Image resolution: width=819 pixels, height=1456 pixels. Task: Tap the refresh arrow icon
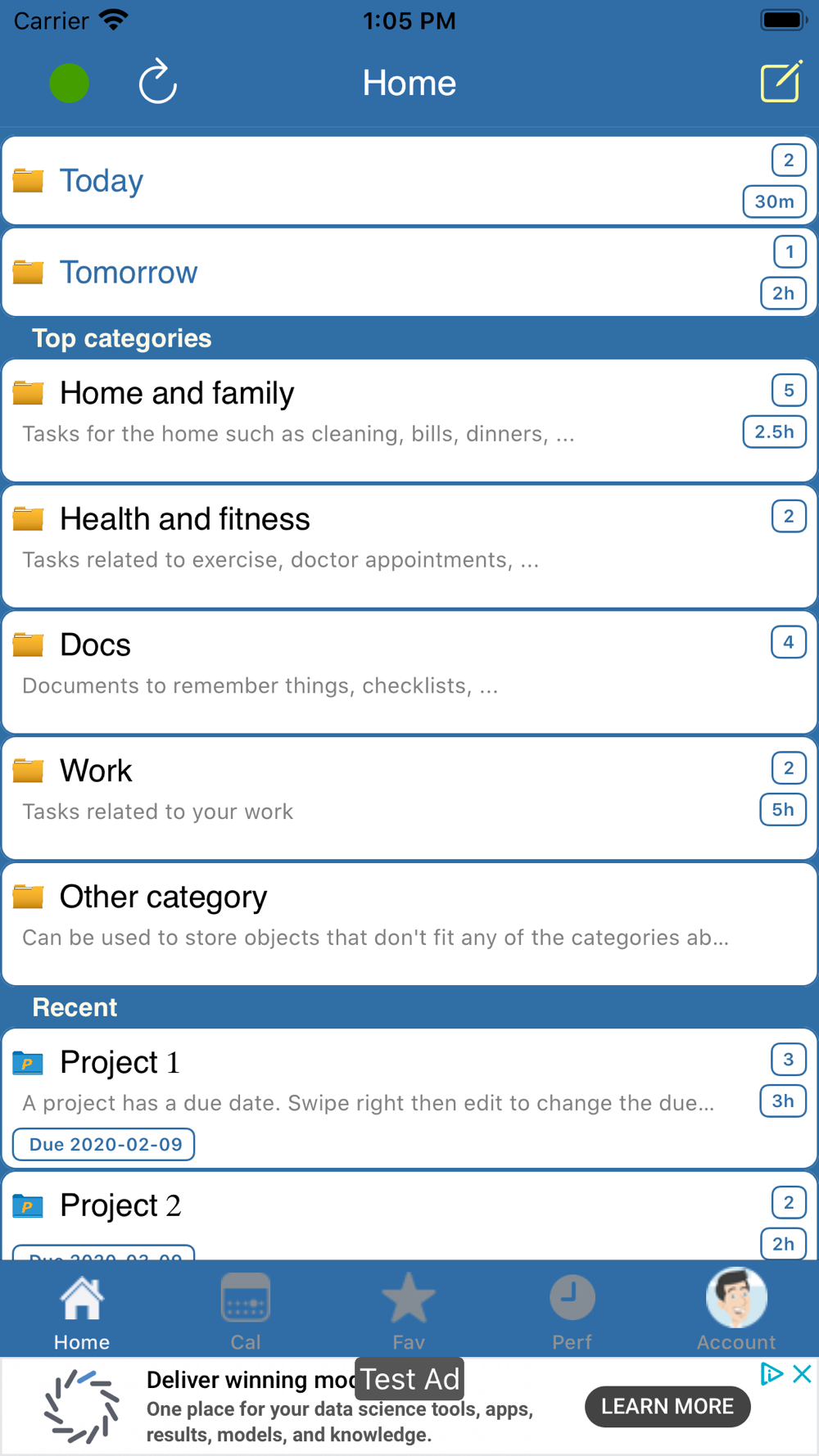click(157, 82)
